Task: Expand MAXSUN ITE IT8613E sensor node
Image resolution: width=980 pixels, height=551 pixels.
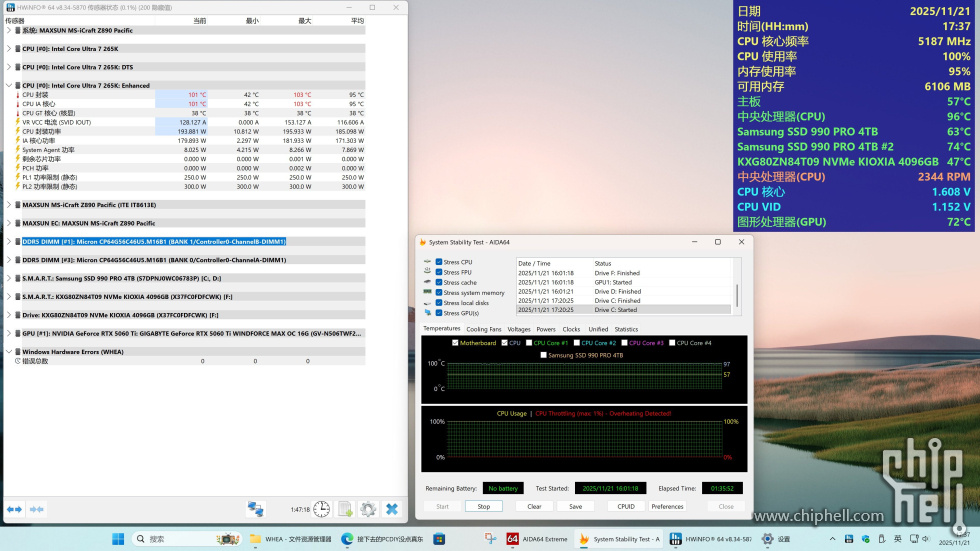Action: pyautogui.click(x=9, y=205)
